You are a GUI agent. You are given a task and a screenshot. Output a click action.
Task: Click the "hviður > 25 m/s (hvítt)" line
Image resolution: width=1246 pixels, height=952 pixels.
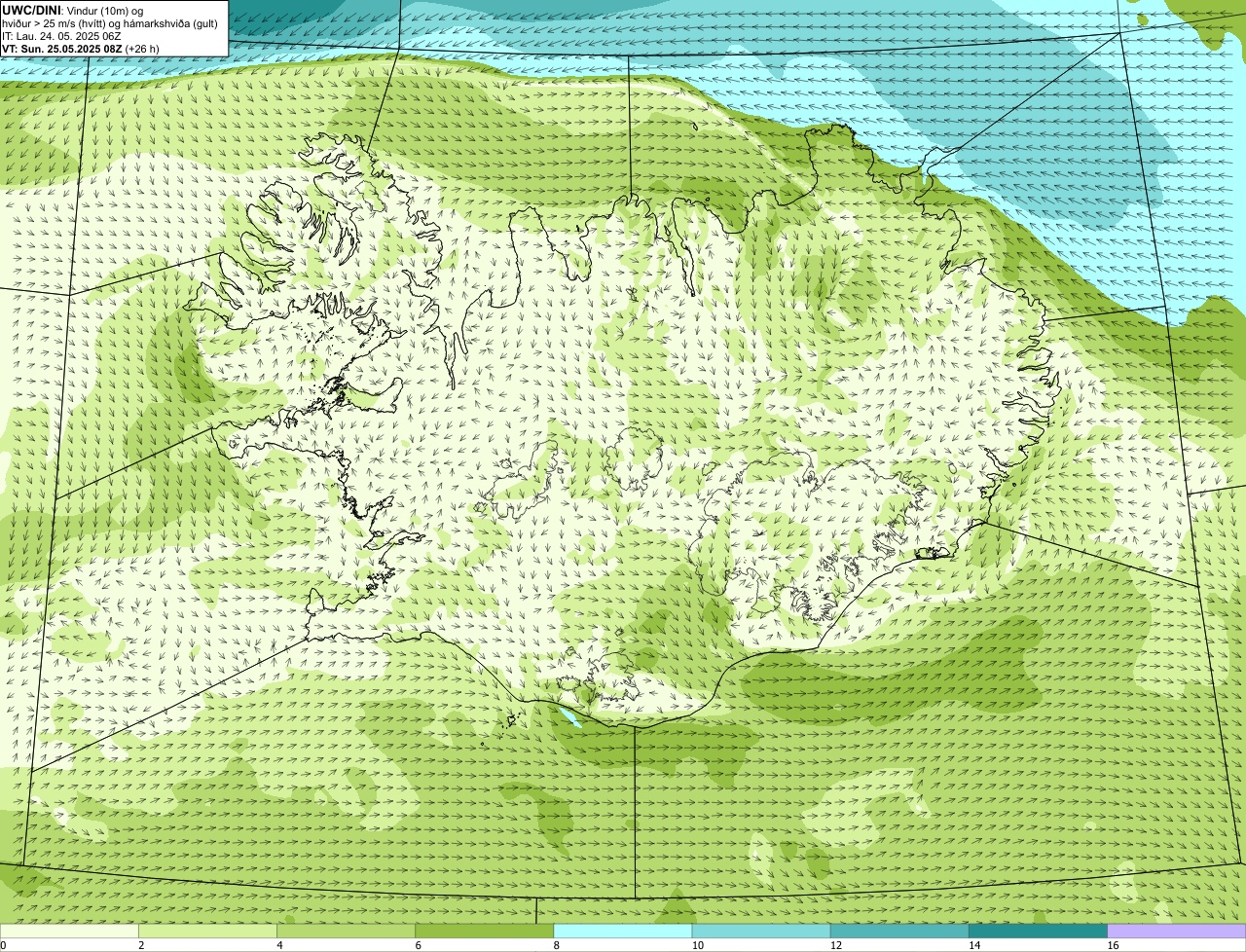pyautogui.click(x=110, y=23)
